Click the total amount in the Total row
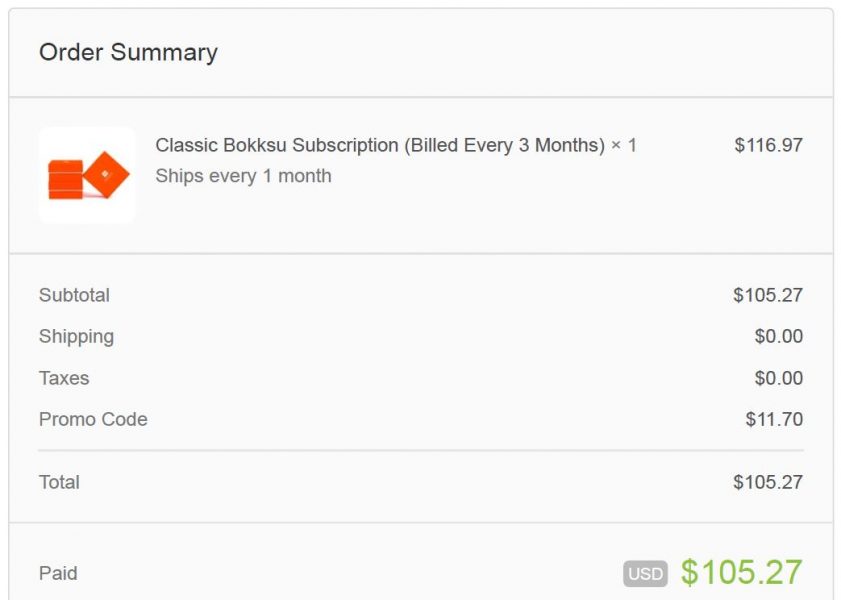Image resolution: width=841 pixels, height=600 pixels. 768,482
